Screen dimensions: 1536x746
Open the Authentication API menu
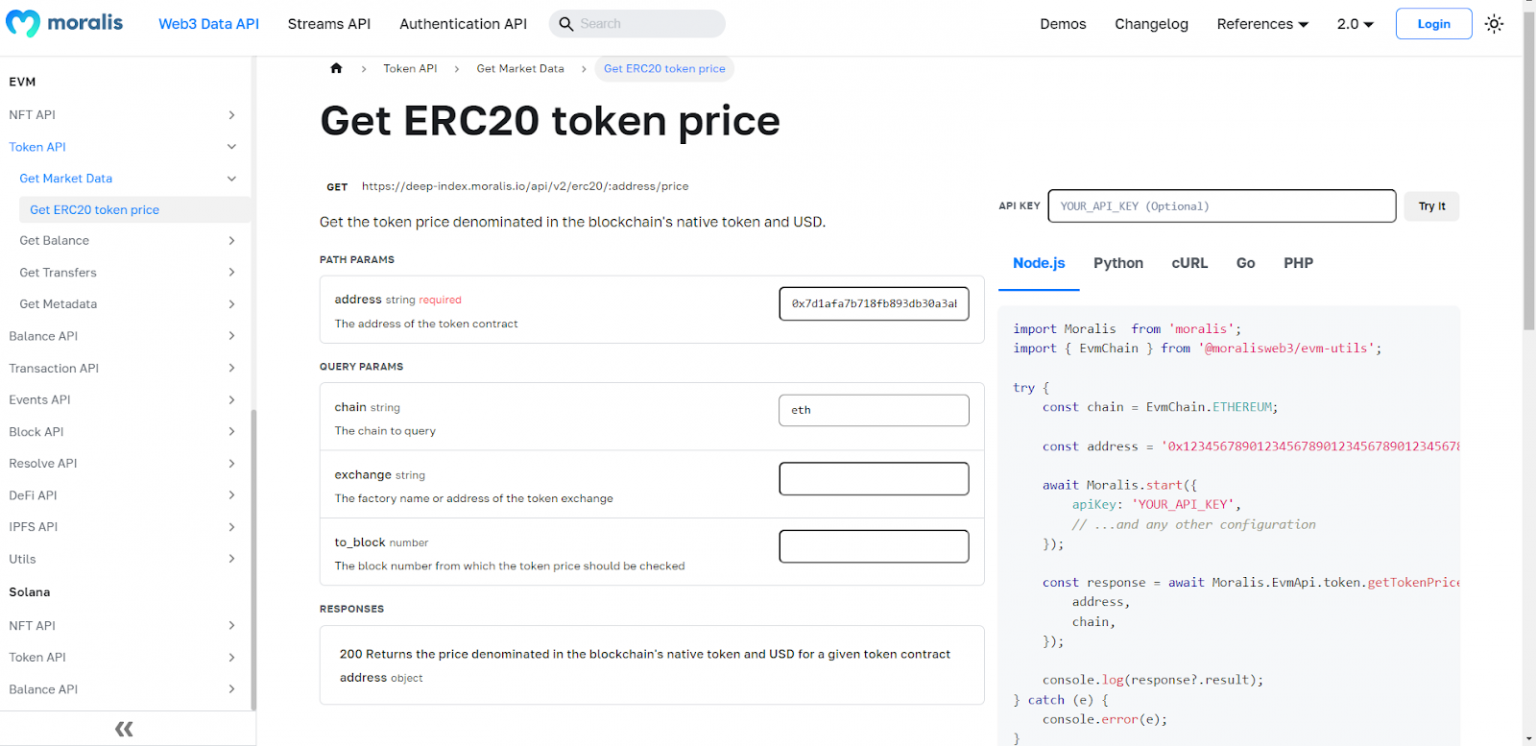(x=462, y=23)
